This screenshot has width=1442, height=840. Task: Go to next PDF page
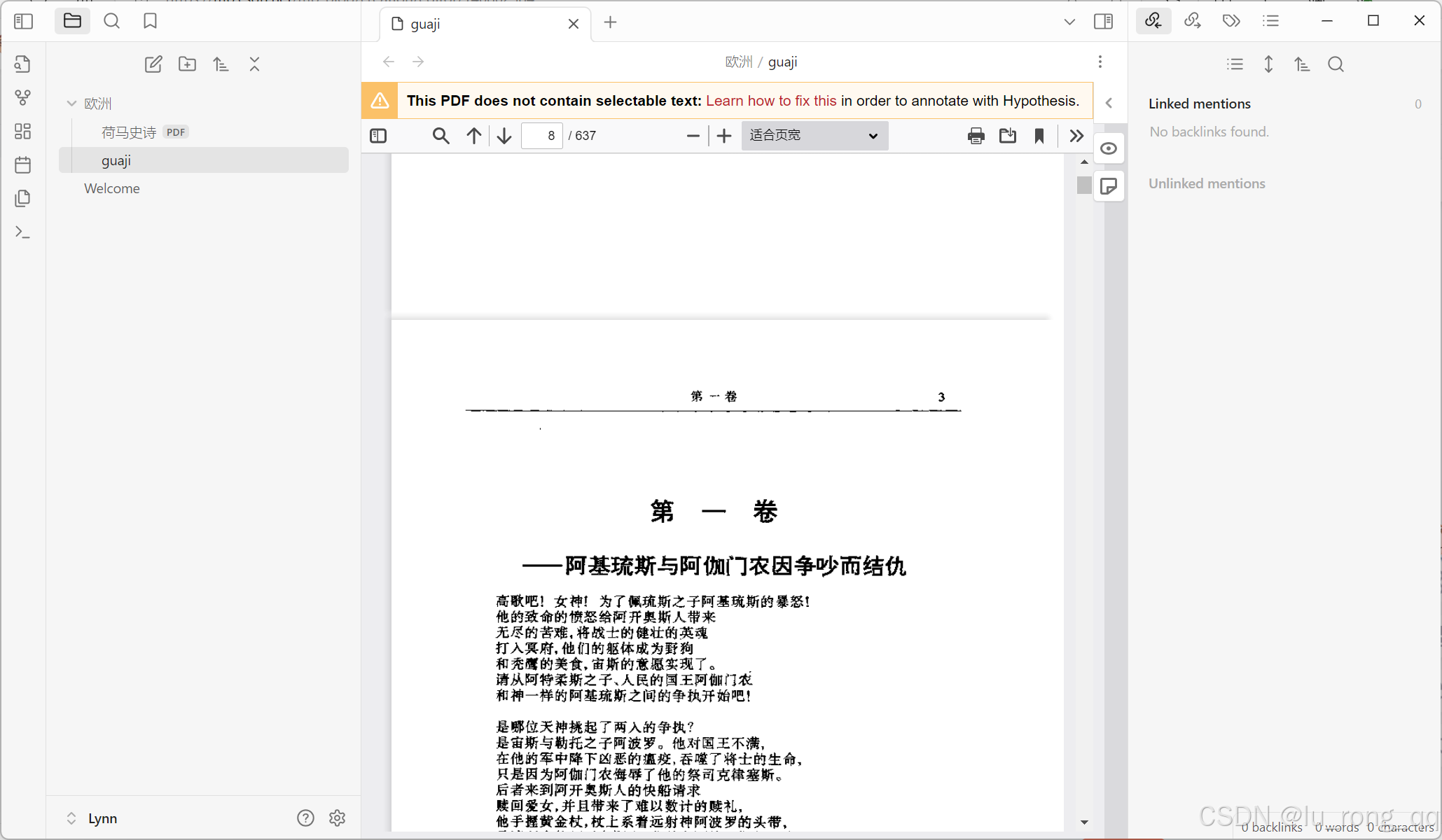tap(504, 136)
